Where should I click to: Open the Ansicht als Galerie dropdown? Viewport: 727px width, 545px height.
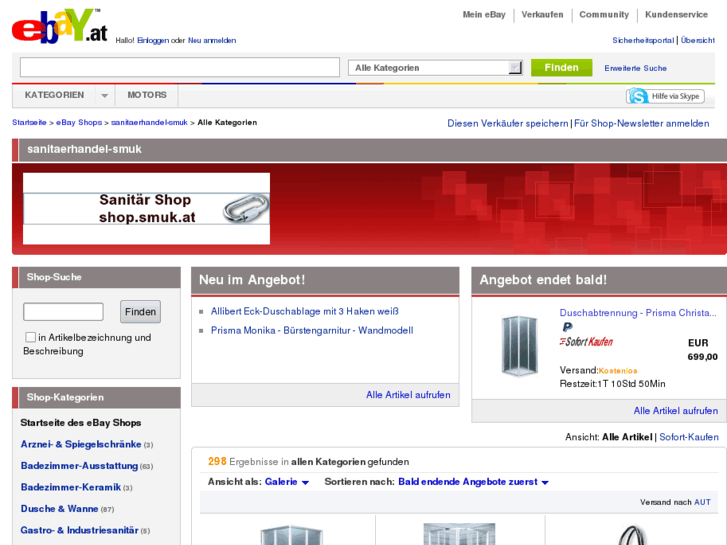click(x=287, y=482)
